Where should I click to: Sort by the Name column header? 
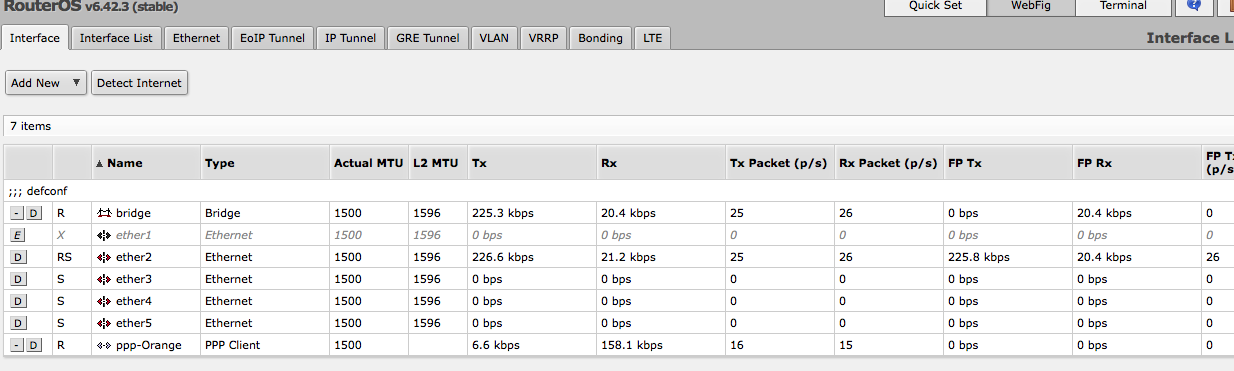[x=124, y=163]
